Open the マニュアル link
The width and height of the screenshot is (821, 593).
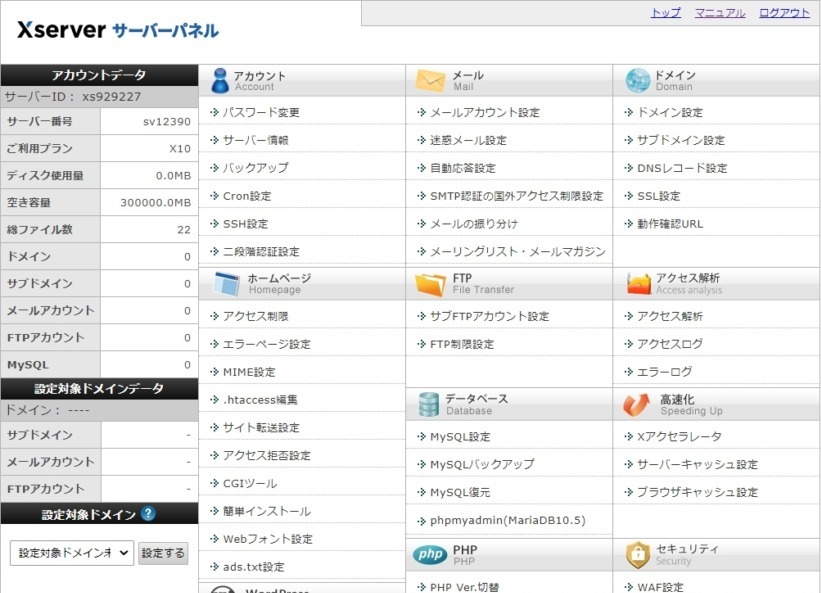[719, 13]
